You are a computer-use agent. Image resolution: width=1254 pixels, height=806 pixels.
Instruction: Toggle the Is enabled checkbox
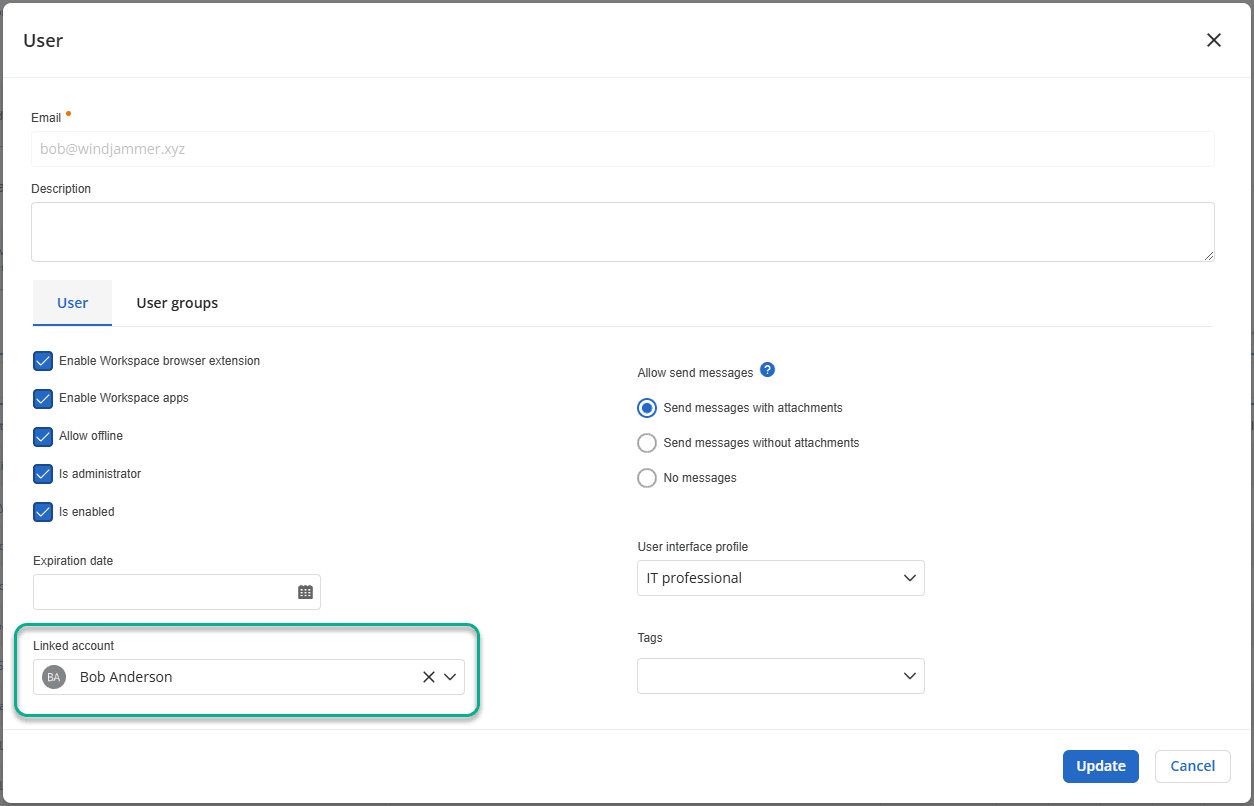click(43, 512)
